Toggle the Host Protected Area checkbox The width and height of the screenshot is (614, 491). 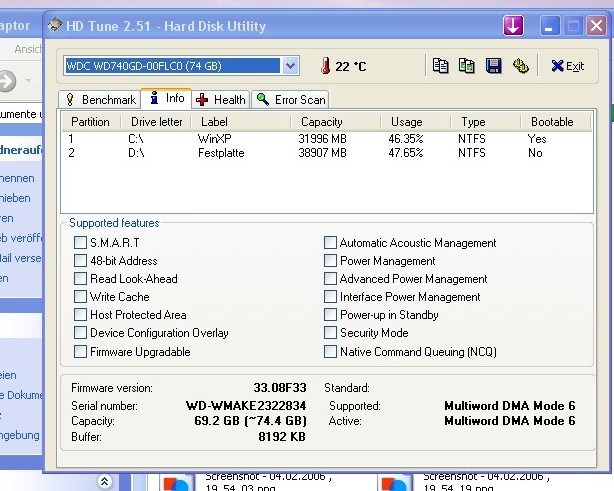click(x=80, y=314)
